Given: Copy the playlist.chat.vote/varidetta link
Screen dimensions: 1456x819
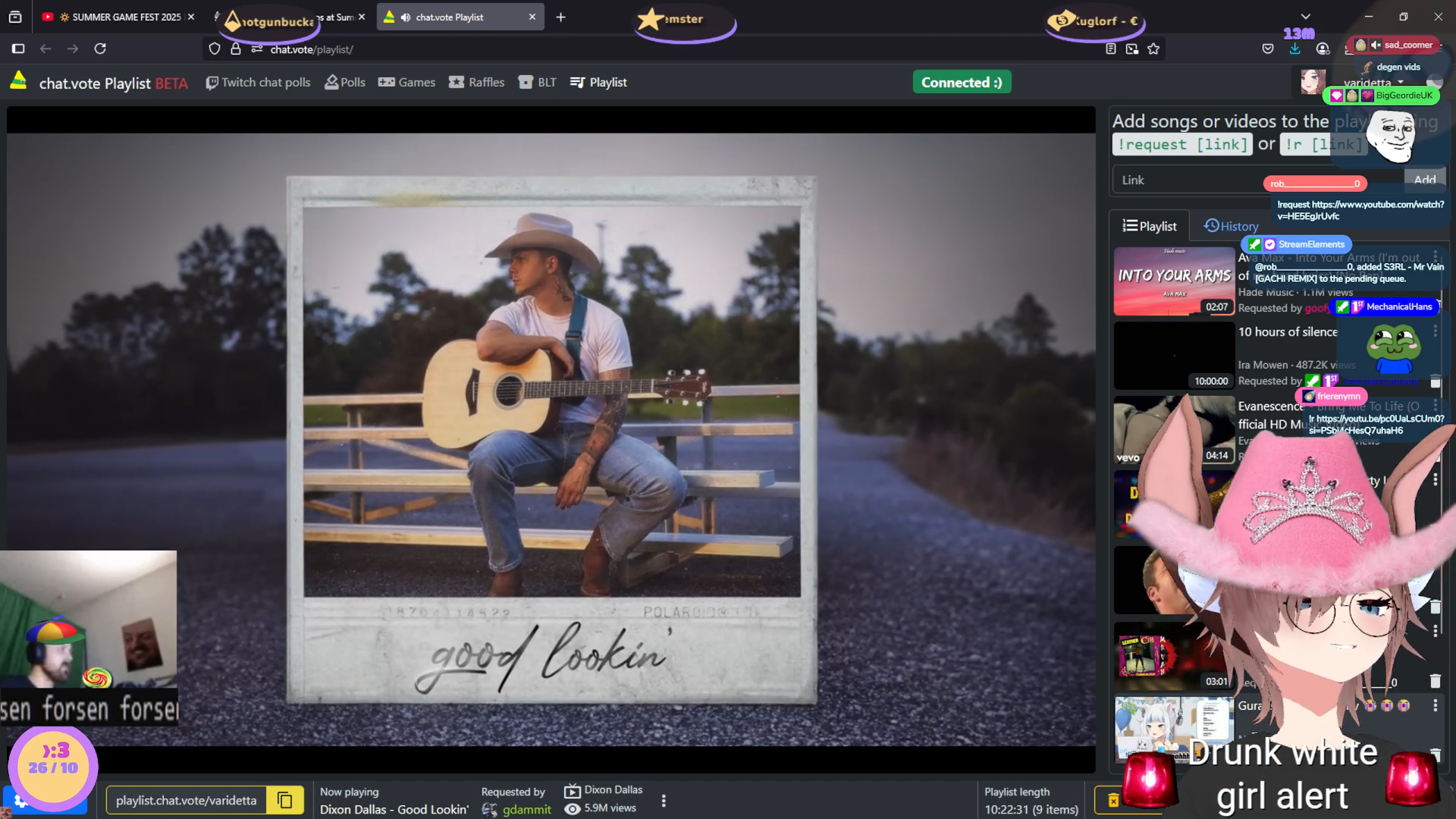Looking at the screenshot, I should (285, 801).
